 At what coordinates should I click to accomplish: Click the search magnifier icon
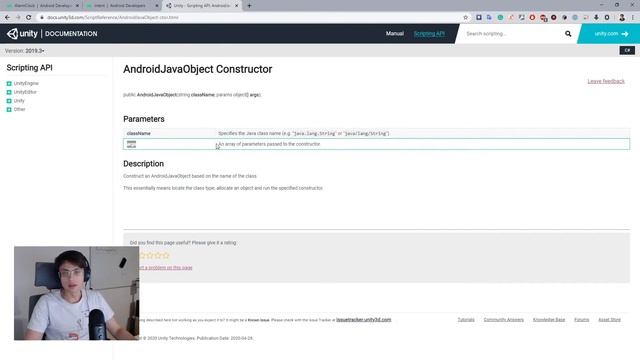pyautogui.click(x=568, y=34)
